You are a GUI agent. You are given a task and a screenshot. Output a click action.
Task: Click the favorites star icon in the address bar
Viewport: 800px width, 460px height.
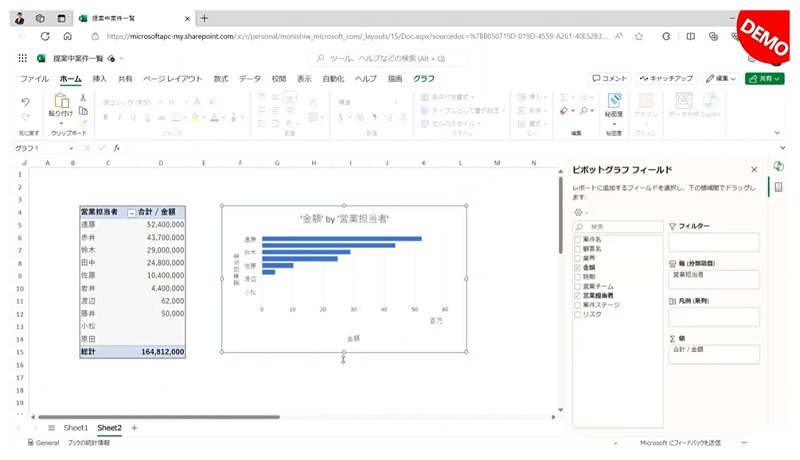pos(639,36)
